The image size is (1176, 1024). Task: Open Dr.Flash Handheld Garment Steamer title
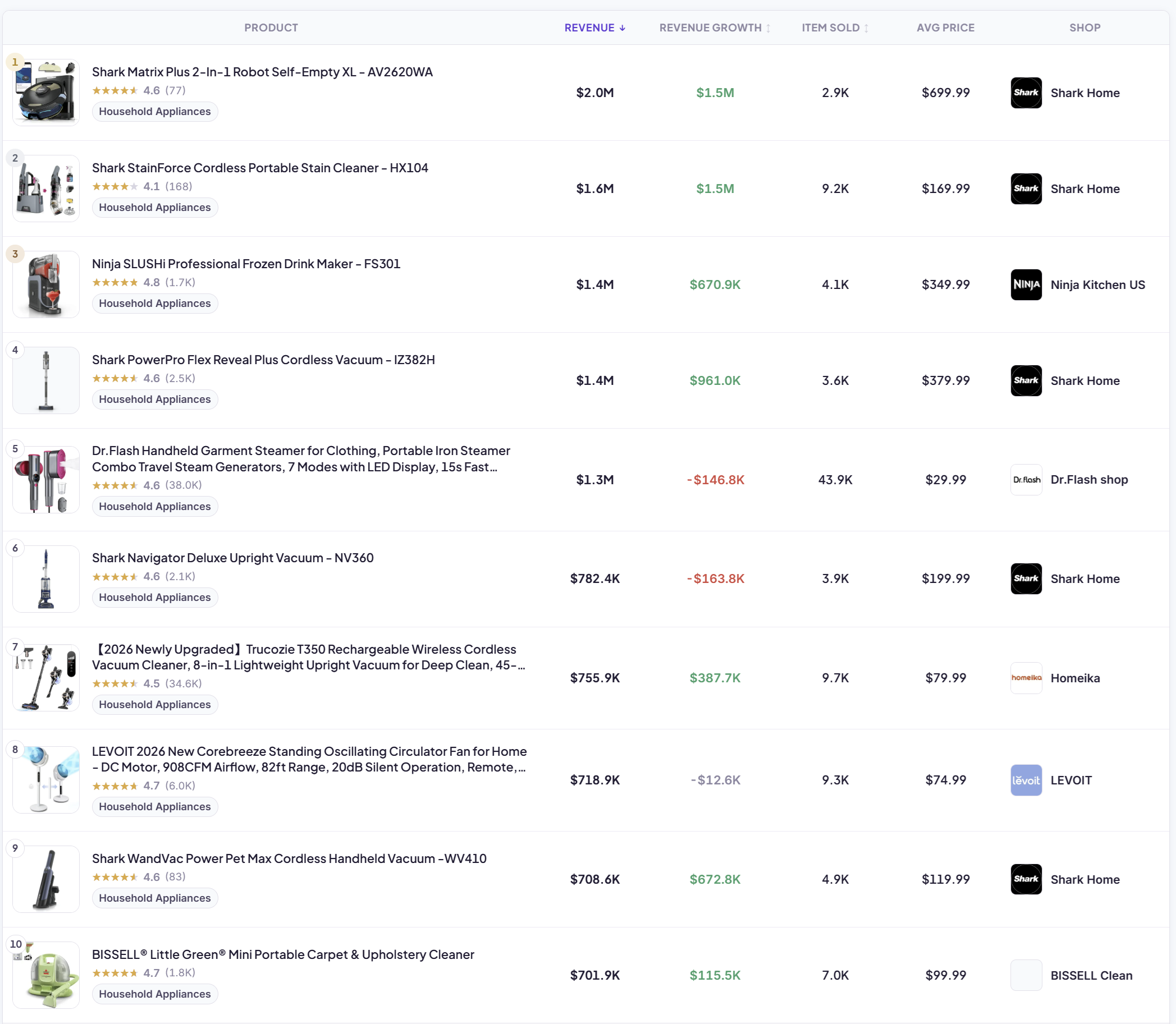[x=301, y=459]
